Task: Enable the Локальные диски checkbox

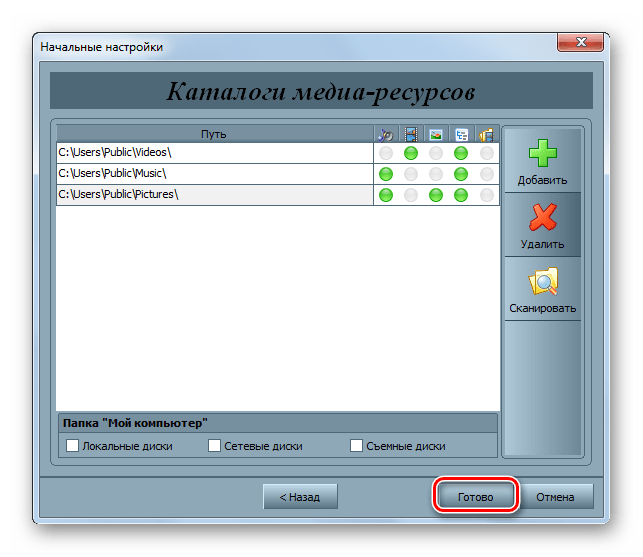Action: (x=73, y=445)
